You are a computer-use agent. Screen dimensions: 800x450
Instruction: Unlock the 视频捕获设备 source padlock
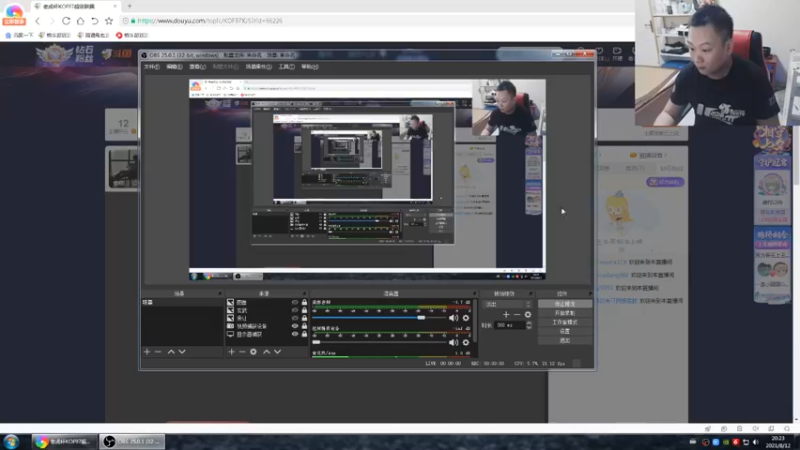click(x=305, y=326)
